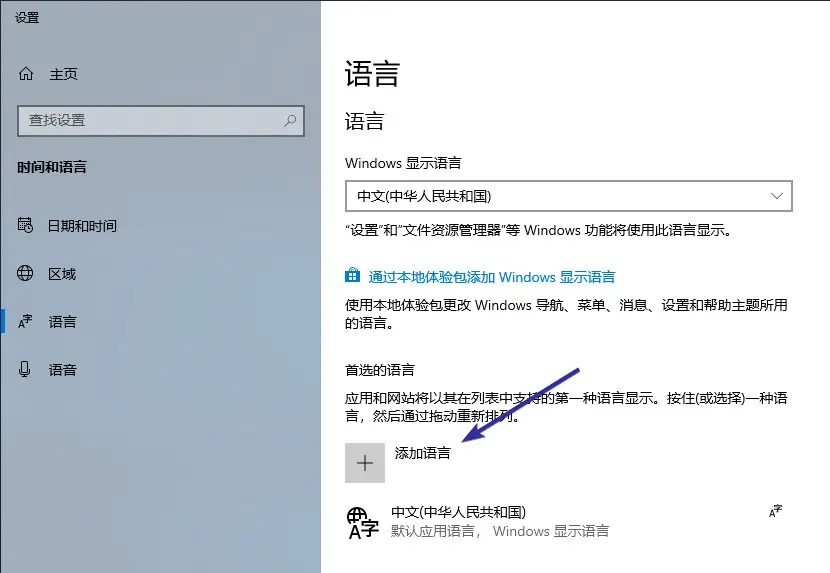Click the globe icon for 区域
This screenshot has height=573, width=830.
coord(25,273)
